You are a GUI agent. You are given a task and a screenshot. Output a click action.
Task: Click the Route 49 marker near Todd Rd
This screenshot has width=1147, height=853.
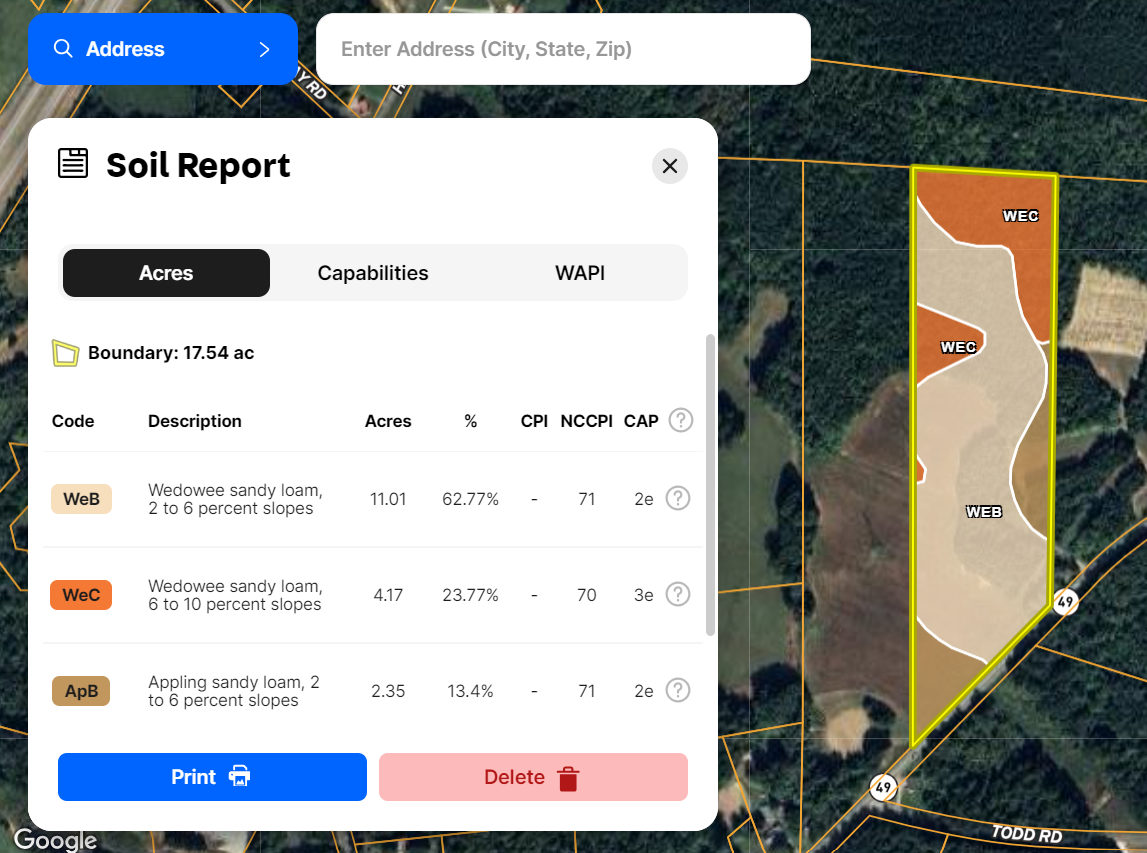tap(882, 786)
